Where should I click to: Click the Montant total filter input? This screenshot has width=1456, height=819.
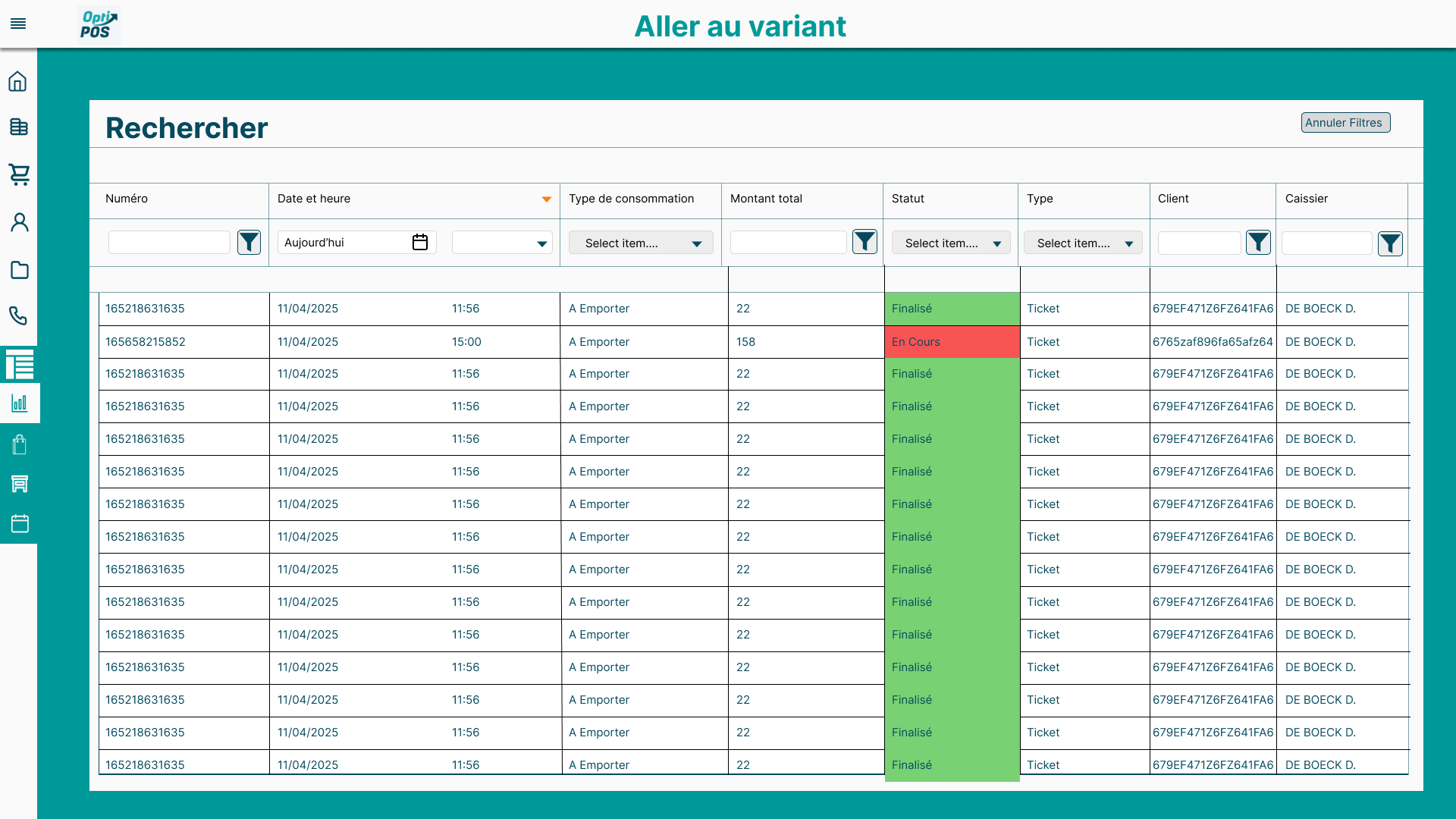pyautogui.click(x=788, y=243)
